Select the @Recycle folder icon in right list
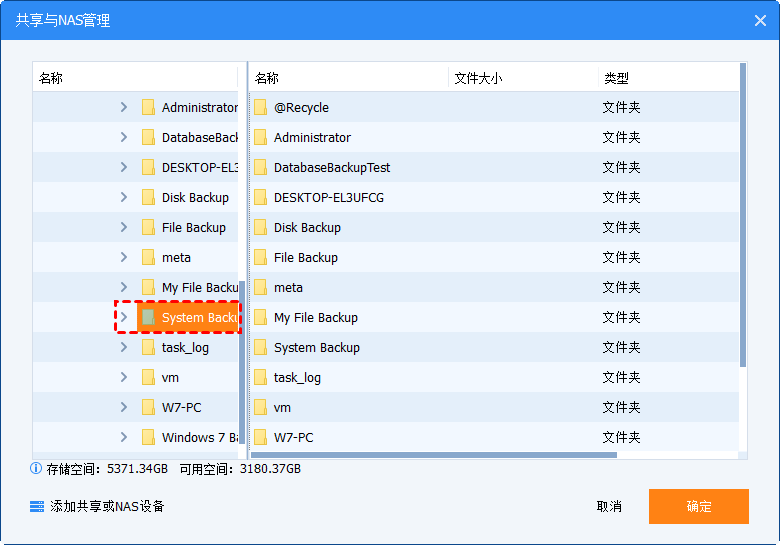 pyautogui.click(x=260, y=108)
